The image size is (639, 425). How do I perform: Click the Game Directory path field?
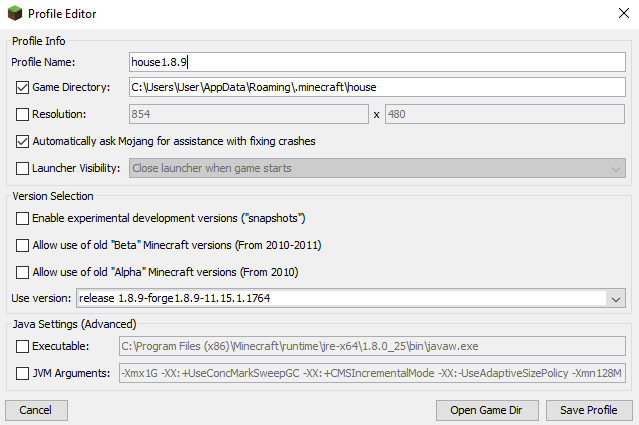376,88
